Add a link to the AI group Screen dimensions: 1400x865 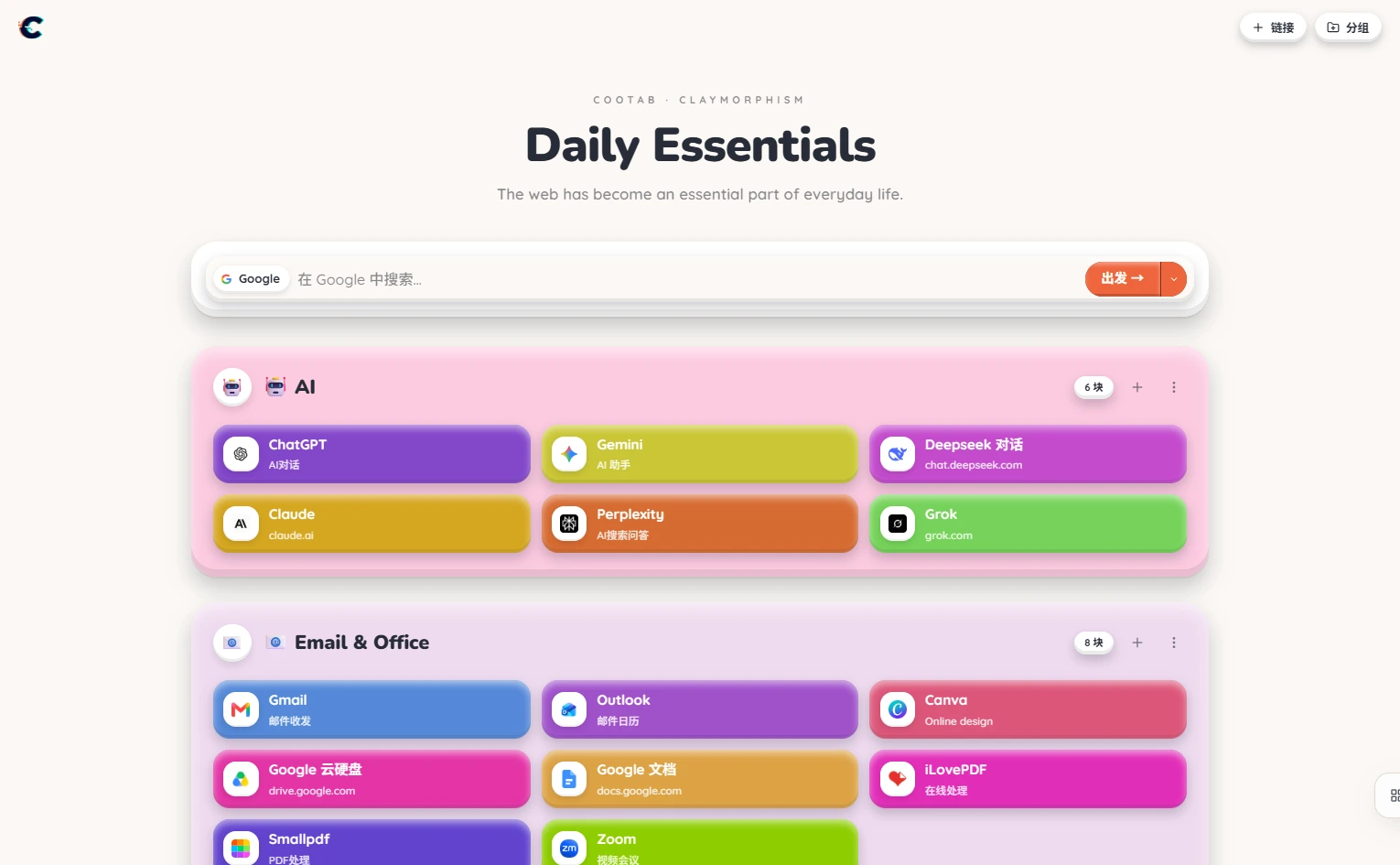[1137, 387]
